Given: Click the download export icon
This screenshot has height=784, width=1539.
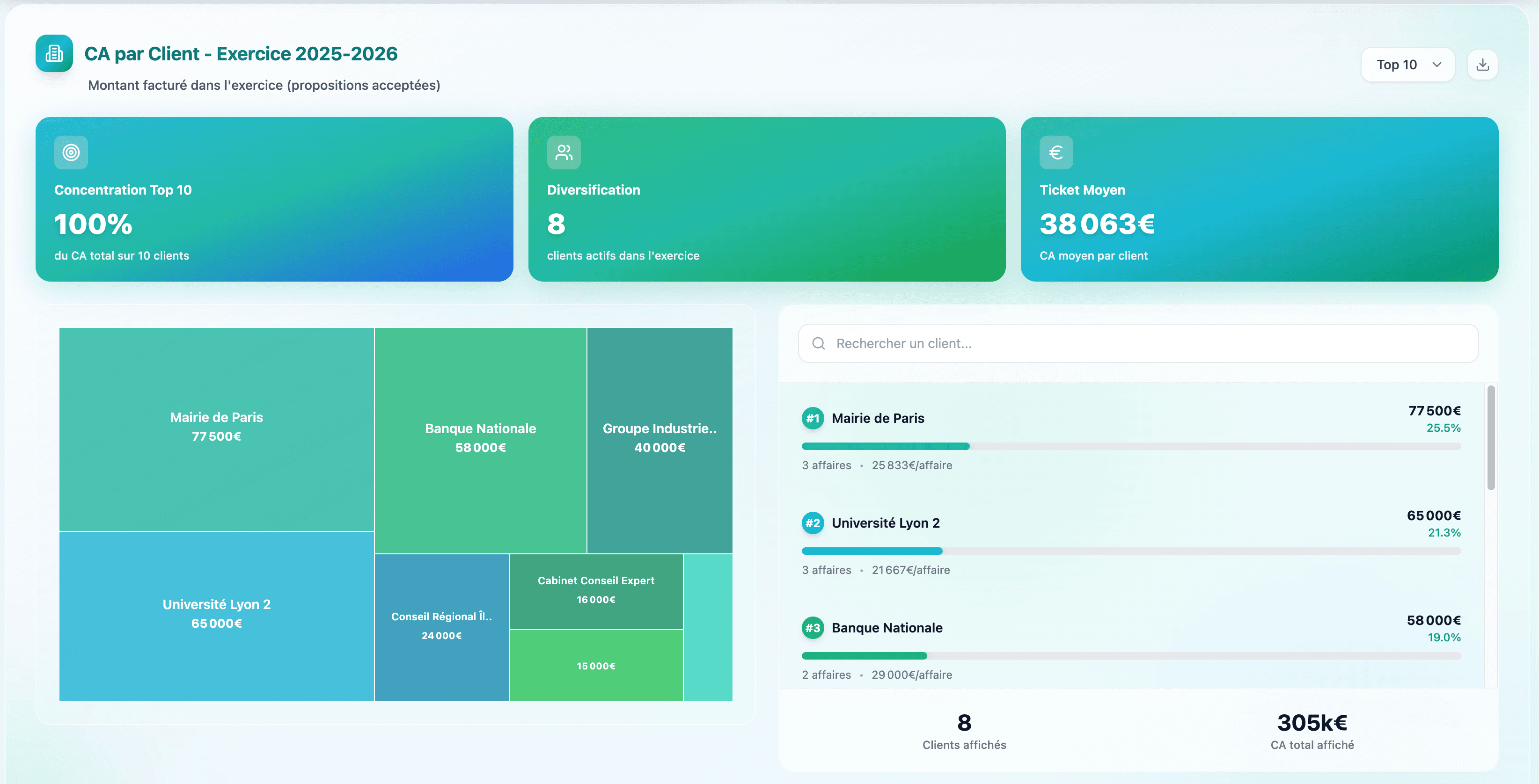Looking at the screenshot, I should click(1482, 64).
